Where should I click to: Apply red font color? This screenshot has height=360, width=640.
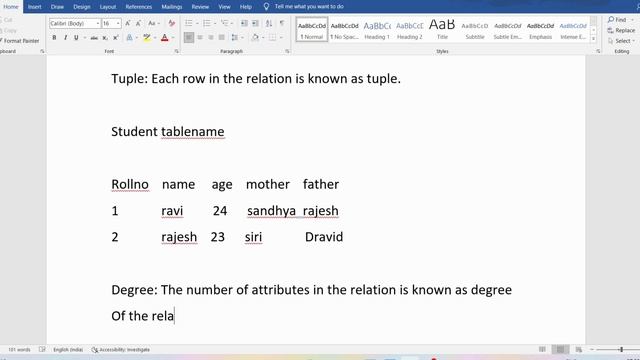coord(164,38)
